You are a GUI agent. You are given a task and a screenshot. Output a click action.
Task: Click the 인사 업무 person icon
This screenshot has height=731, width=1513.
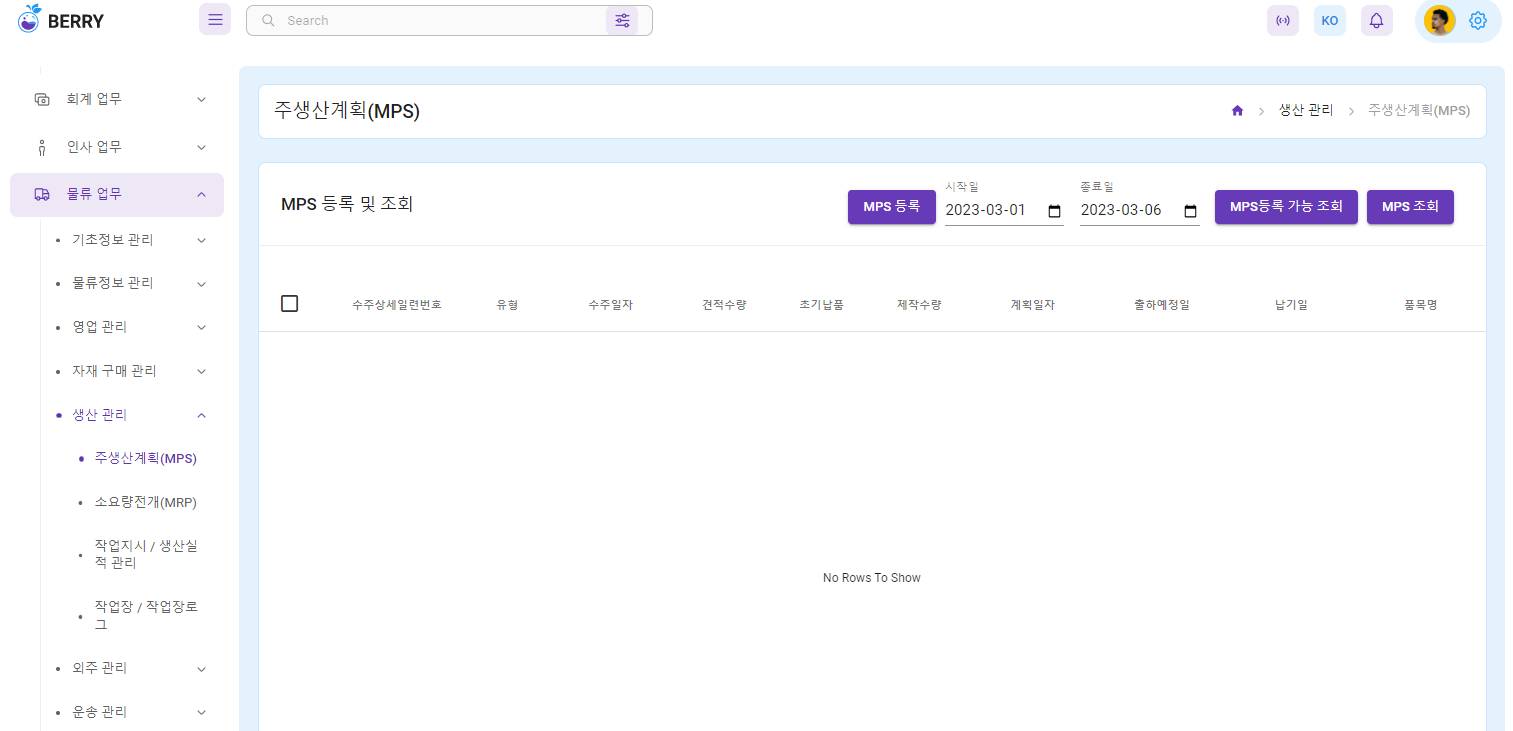(42, 147)
